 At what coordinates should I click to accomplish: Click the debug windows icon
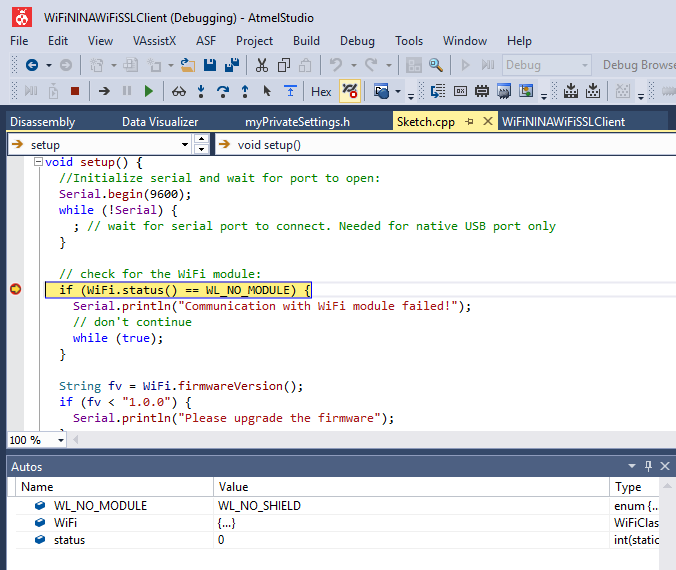pos(382,91)
